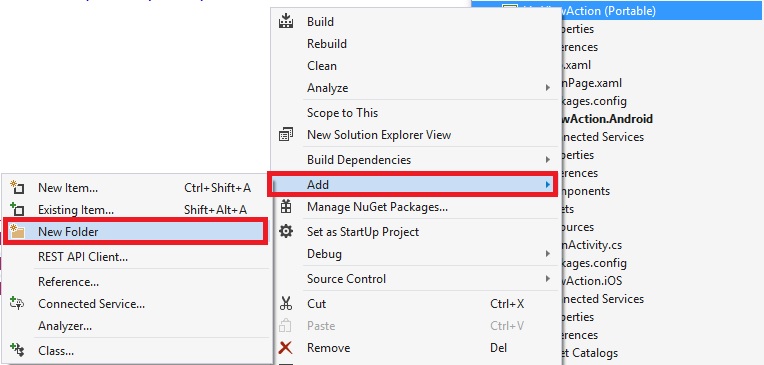
Task: Click the New Item icon
Action: [18, 188]
